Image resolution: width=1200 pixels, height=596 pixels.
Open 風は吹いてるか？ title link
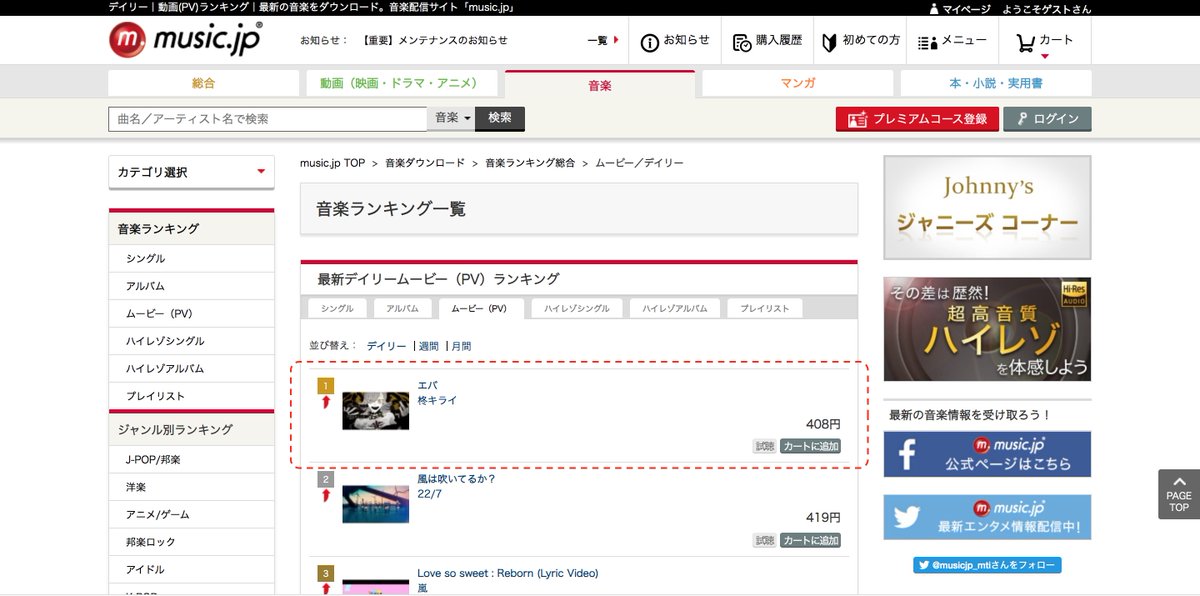coord(456,479)
